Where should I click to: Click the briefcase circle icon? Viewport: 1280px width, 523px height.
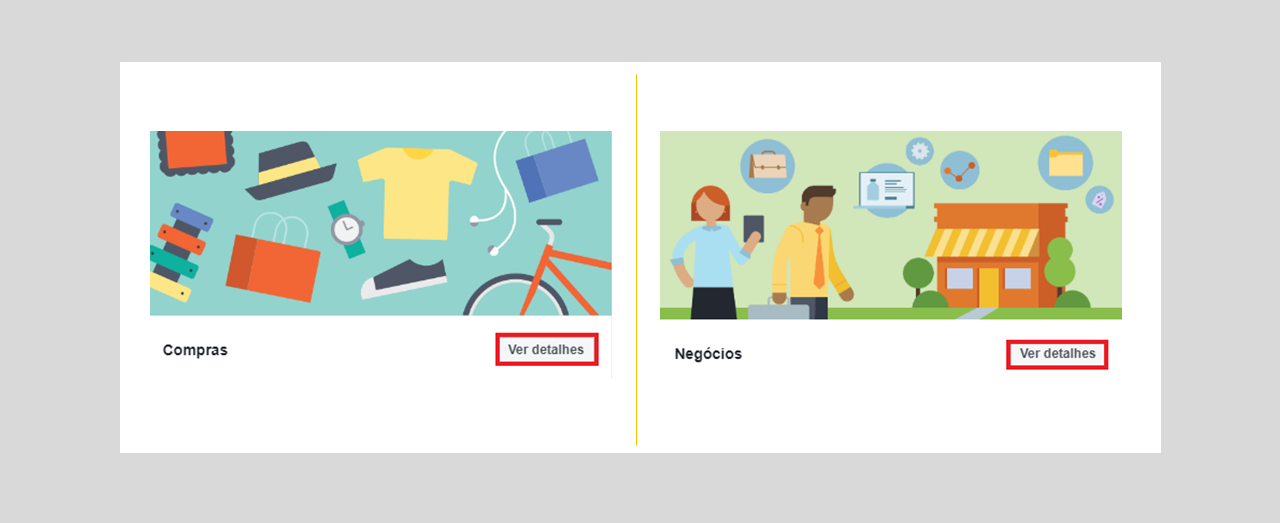tap(767, 166)
